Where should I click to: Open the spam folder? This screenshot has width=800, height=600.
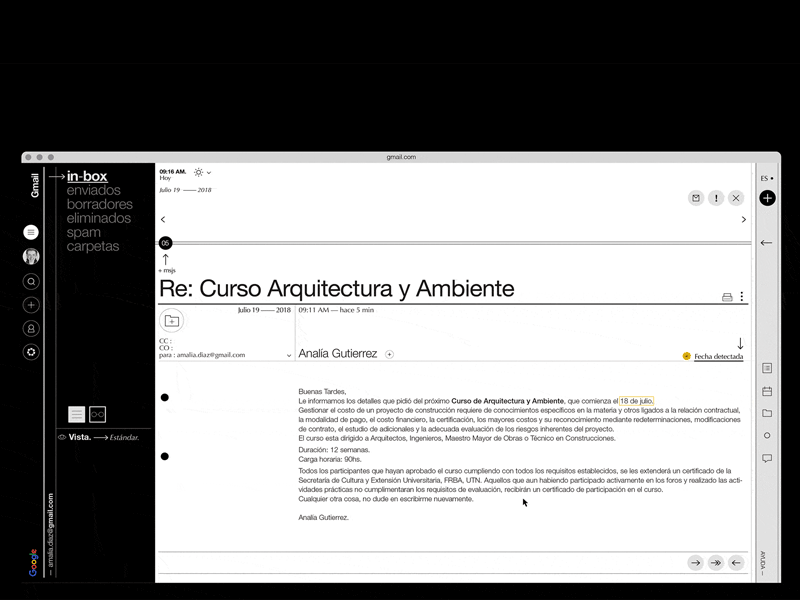[83, 233]
